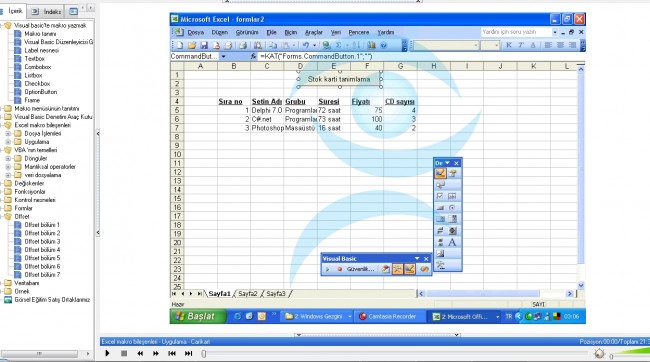Save workbook with the diskette icon
650x362 pixels.
coord(204,45)
